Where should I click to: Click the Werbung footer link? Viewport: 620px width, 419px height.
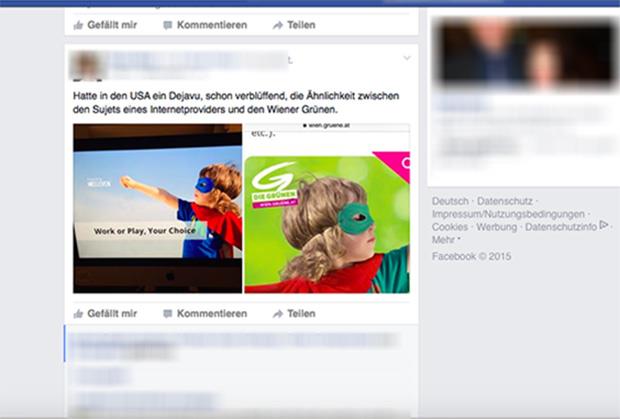496,227
